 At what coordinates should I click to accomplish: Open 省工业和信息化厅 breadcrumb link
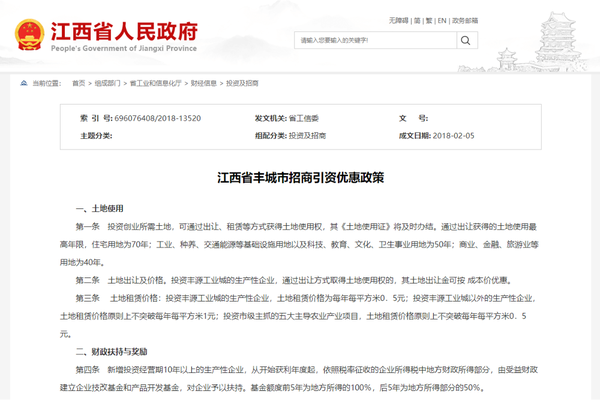tap(155, 83)
